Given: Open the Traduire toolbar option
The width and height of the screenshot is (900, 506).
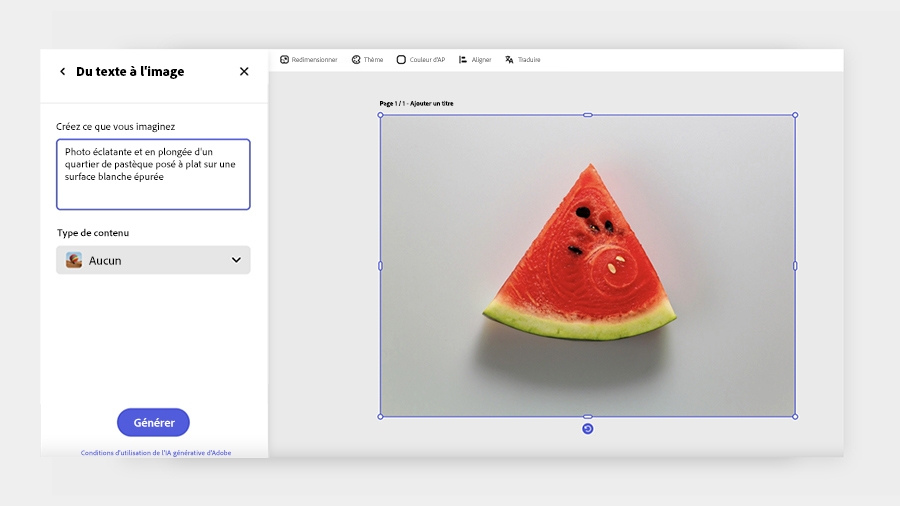Looking at the screenshot, I should point(523,60).
